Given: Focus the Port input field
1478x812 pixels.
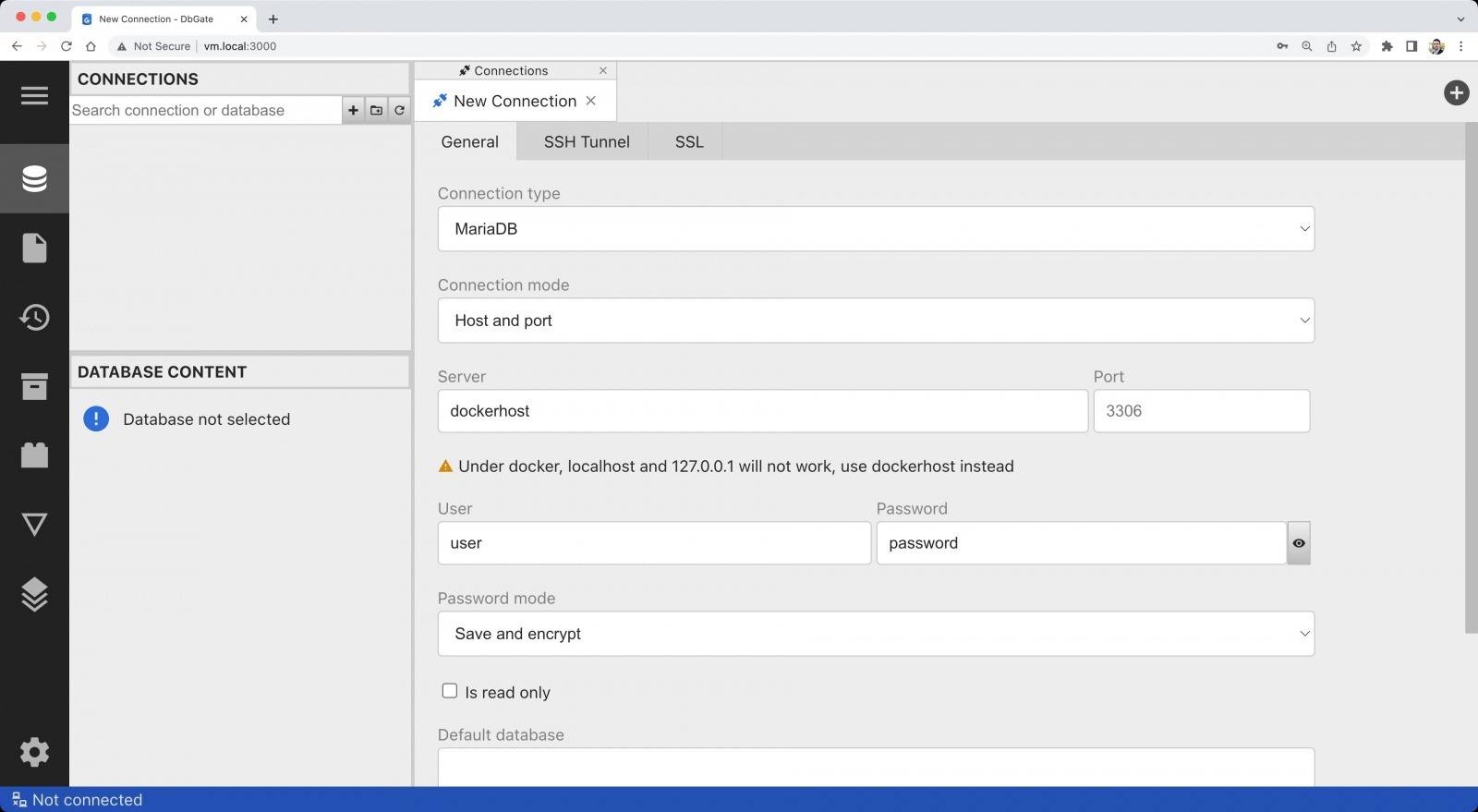Looking at the screenshot, I should point(1201,411).
